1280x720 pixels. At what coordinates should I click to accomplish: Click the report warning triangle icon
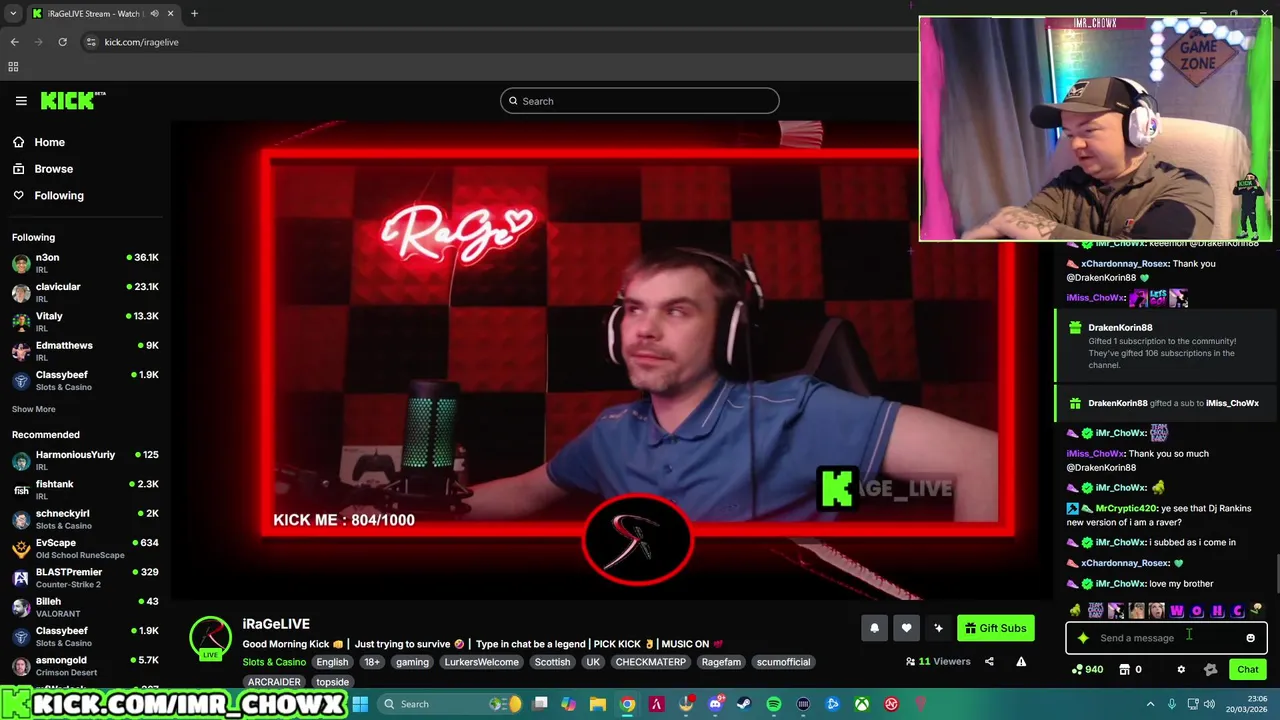[x=1021, y=661]
